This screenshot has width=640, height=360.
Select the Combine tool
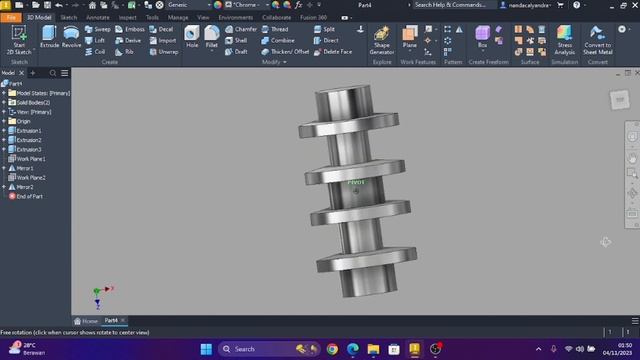(278, 40)
